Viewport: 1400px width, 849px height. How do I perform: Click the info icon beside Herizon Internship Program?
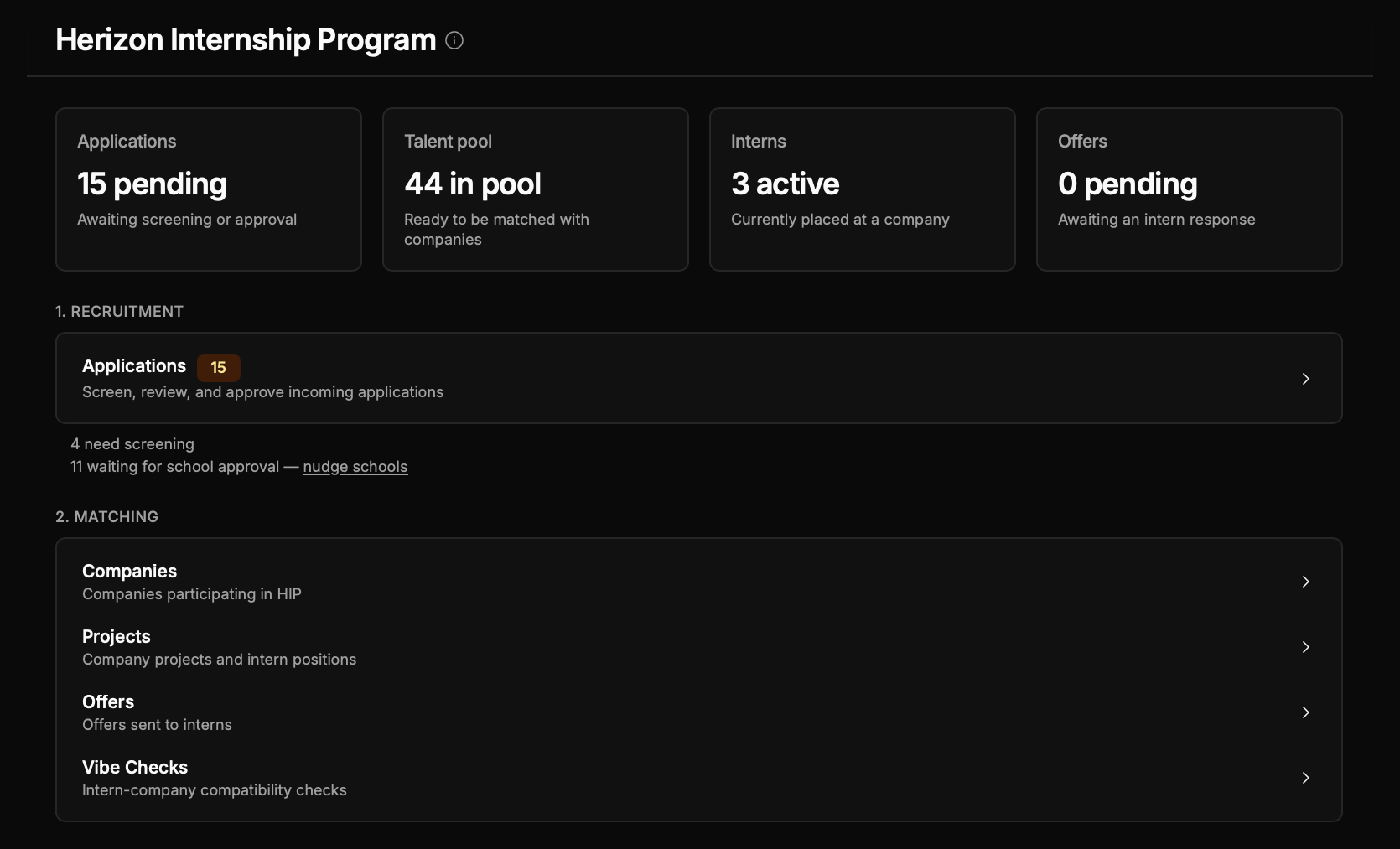click(x=454, y=40)
